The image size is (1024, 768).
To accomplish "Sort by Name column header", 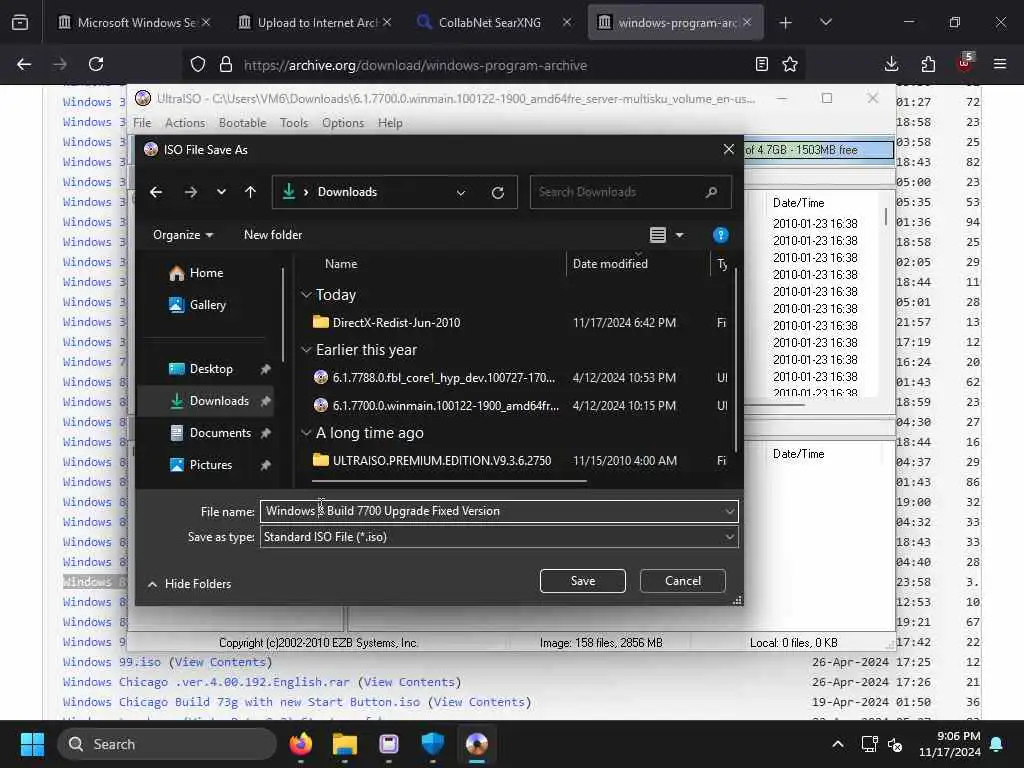I will [341, 264].
